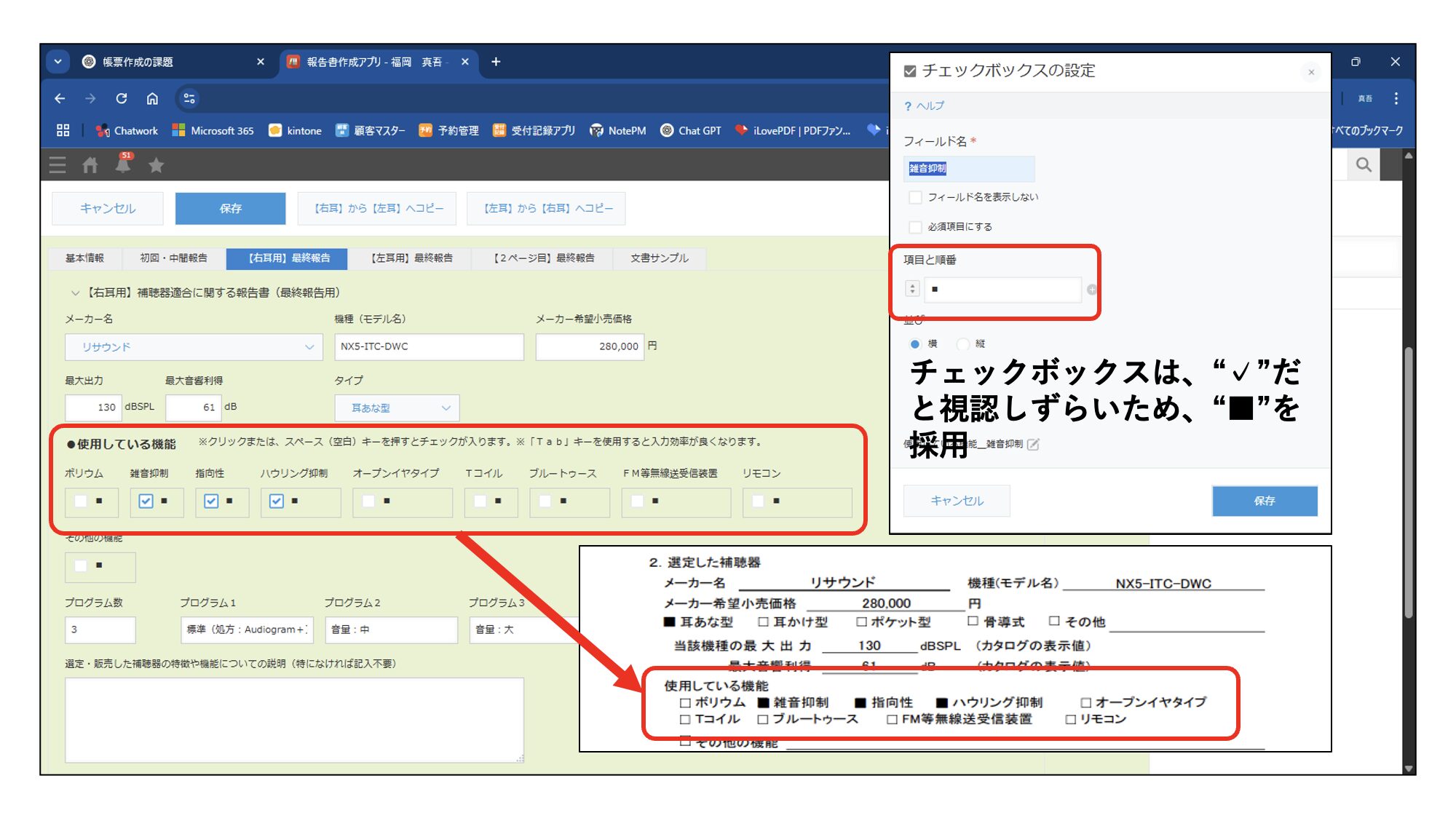Open the home page icon in browser toolbar
The width and height of the screenshot is (1456, 818).
152,98
